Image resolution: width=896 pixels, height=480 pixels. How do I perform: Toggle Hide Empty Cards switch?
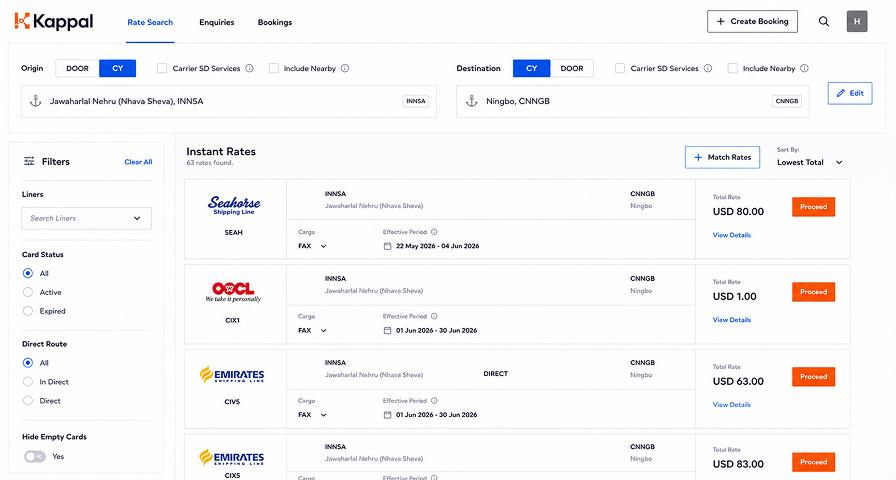(x=34, y=457)
